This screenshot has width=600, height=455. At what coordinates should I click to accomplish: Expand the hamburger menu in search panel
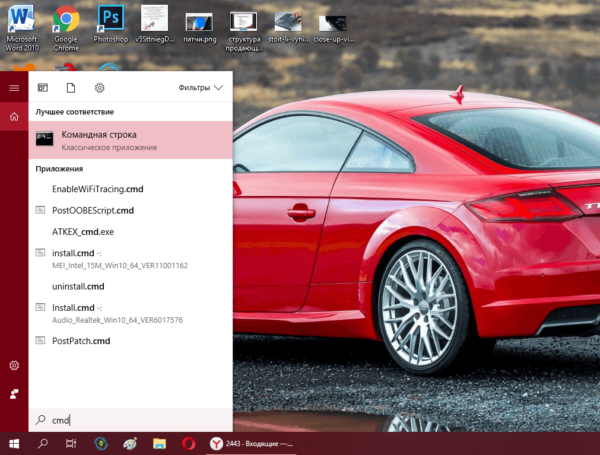click(14, 88)
